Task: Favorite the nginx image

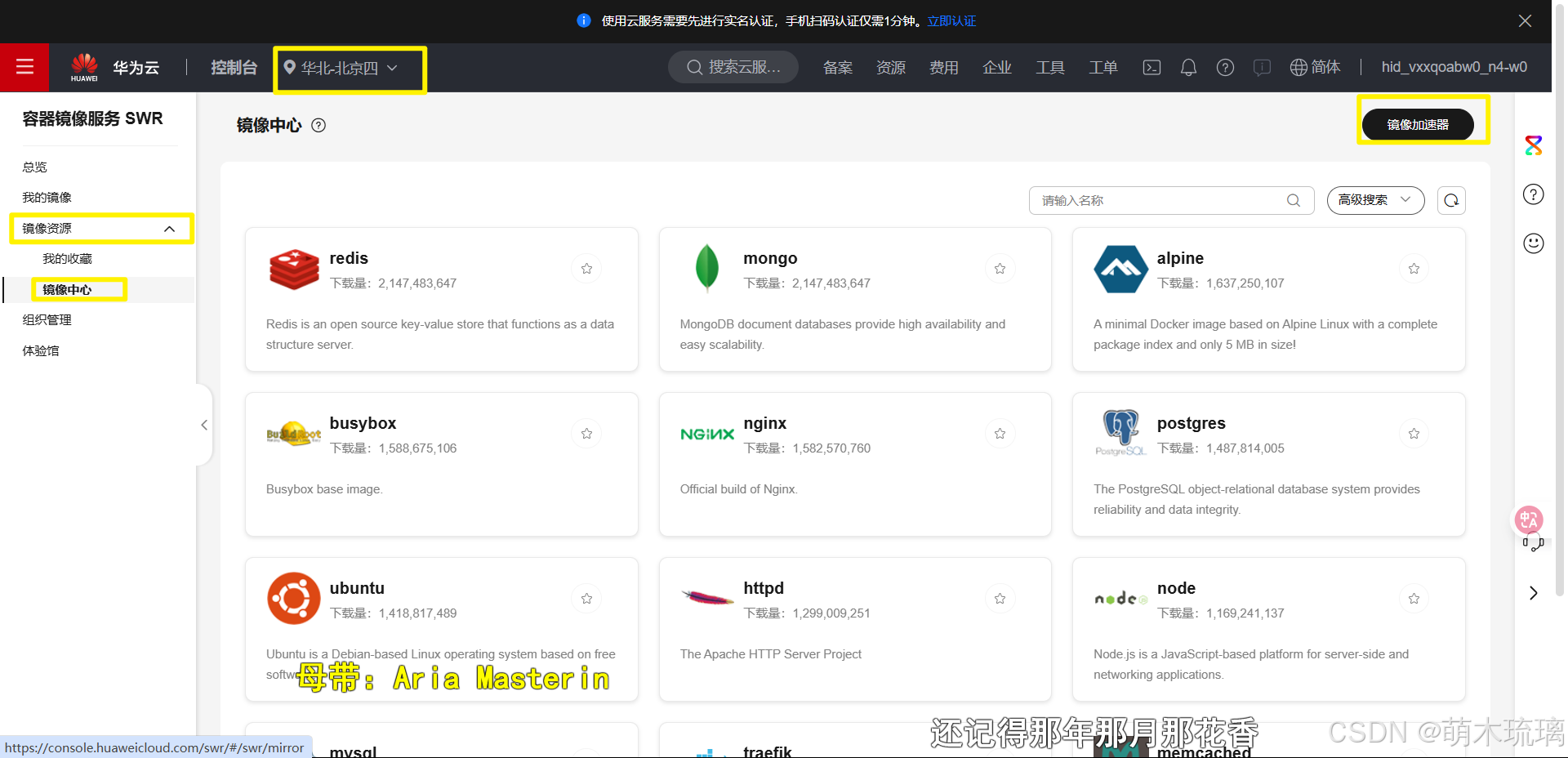Action: (x=1000, y=434)
